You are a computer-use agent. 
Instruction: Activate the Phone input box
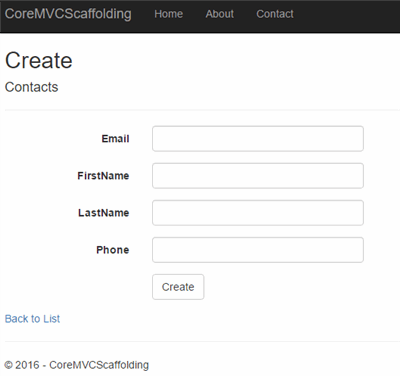pyautogui.click(x=258, y=250)
